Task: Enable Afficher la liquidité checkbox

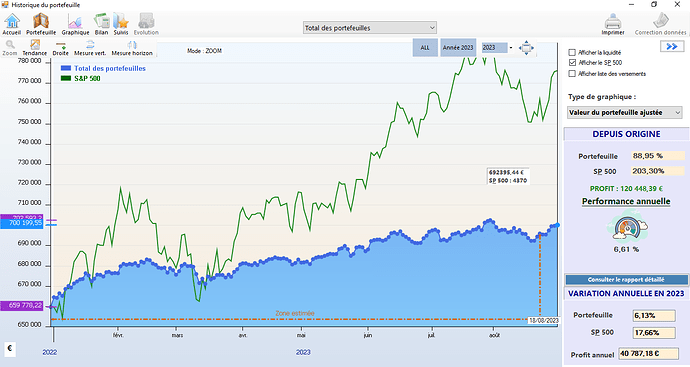Action: coord(572,52)
